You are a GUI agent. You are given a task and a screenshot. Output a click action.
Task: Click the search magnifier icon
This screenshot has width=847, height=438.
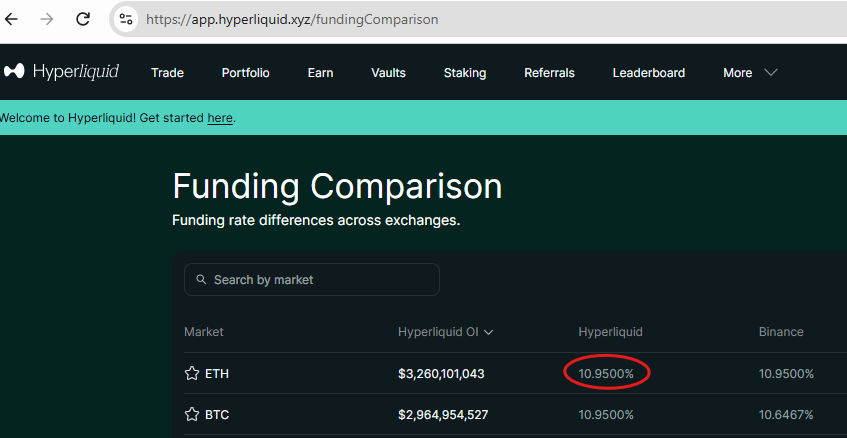(201, 279)
